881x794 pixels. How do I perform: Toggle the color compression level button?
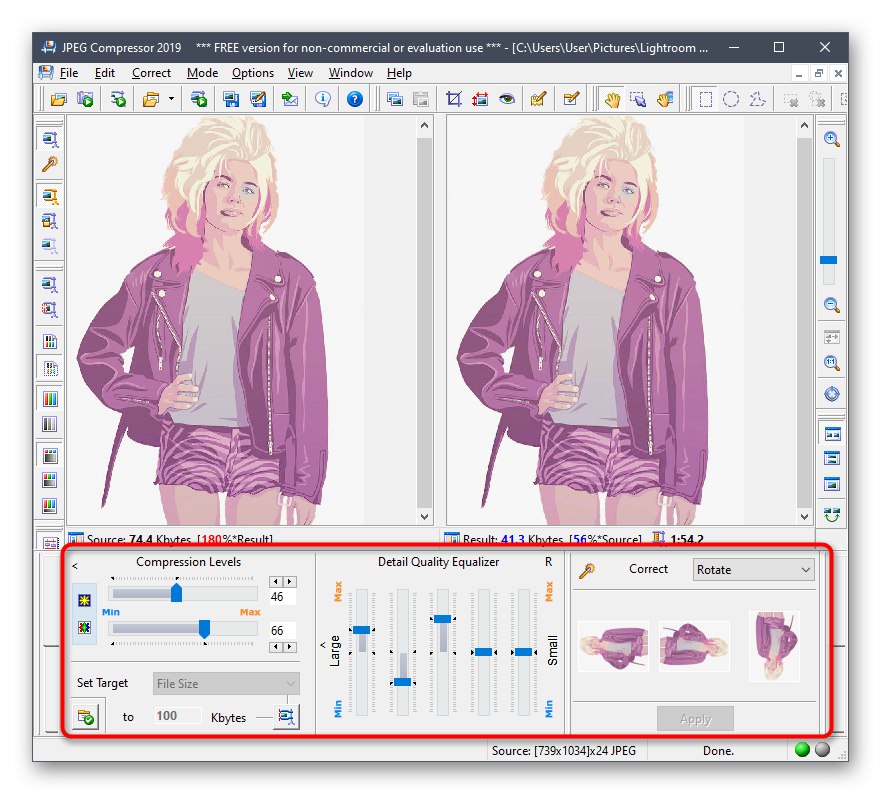click(85, 629)
